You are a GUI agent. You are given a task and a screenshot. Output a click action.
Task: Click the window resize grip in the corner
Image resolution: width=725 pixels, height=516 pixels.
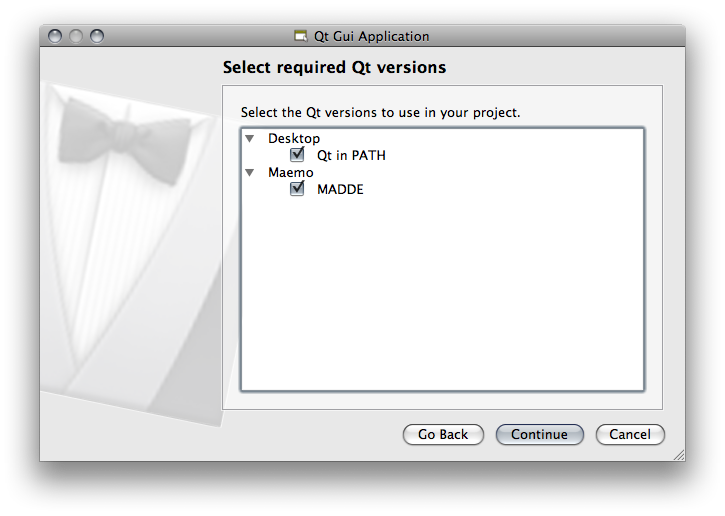678,454
